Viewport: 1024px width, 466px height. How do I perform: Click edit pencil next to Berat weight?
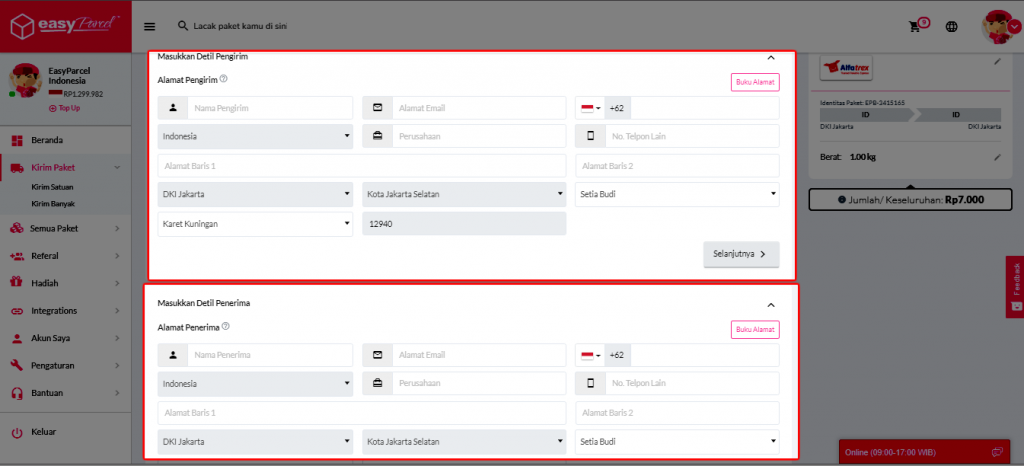click(996, 157)
